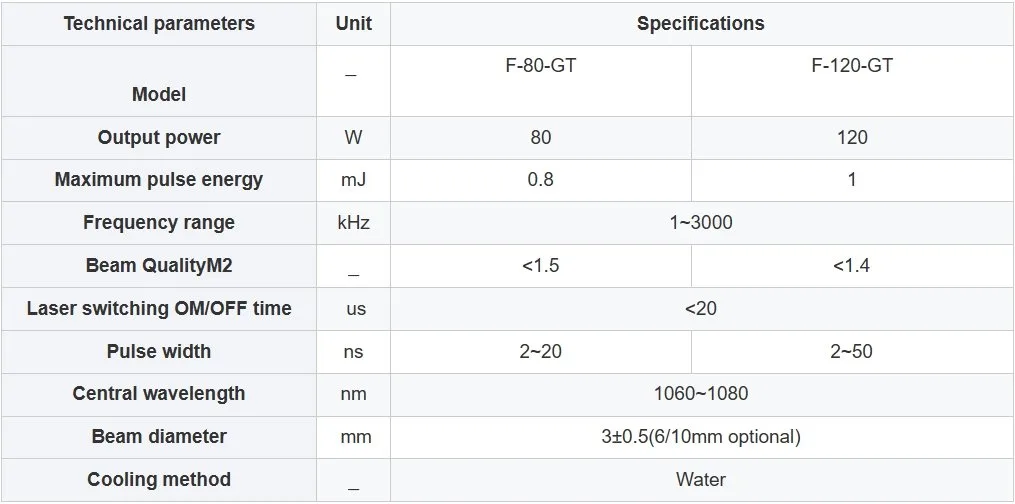1015x504 pixels.
Task: Click the Output power row label
Action: click(159, 138)
